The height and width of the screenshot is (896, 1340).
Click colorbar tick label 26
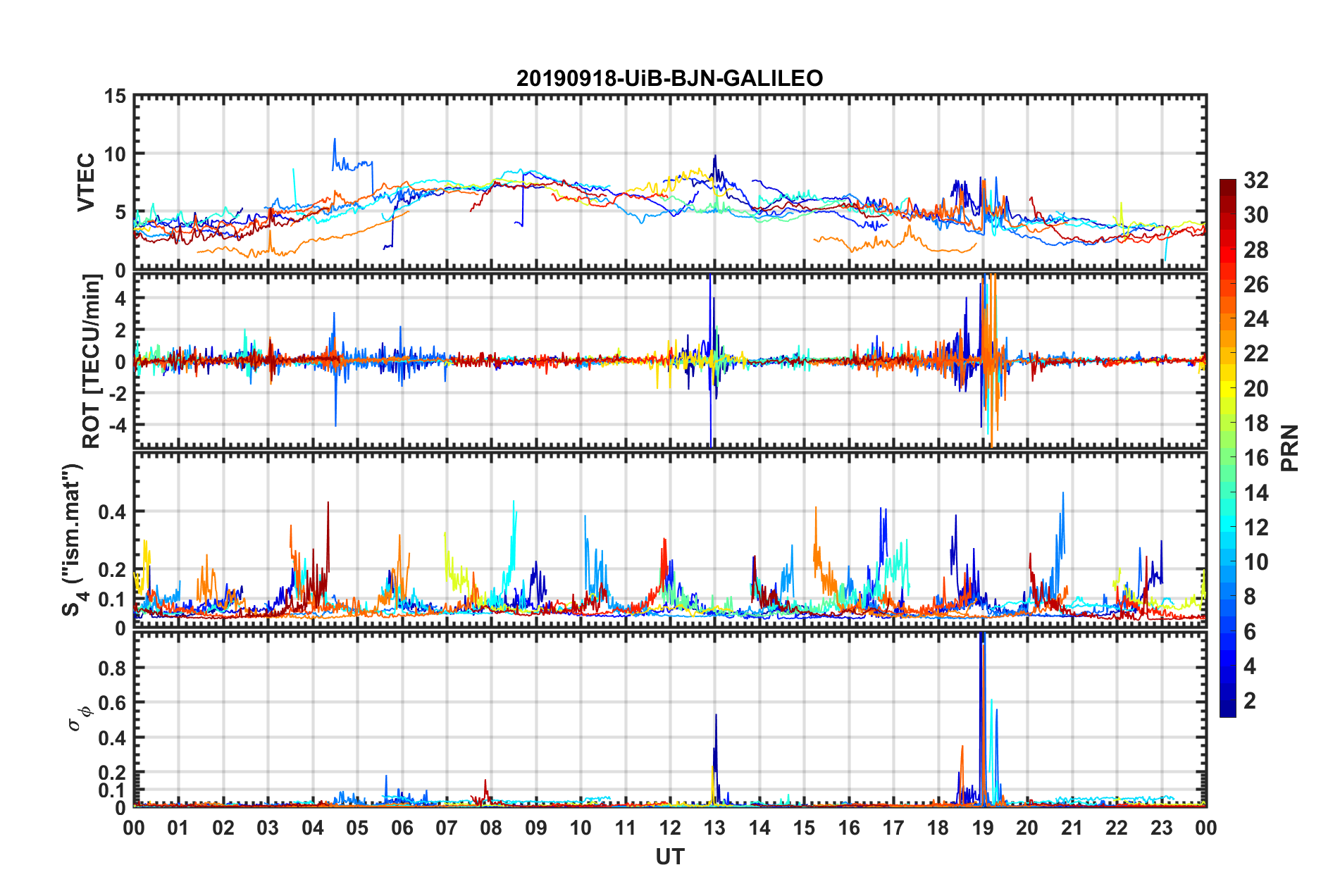tap(1255, 285)
